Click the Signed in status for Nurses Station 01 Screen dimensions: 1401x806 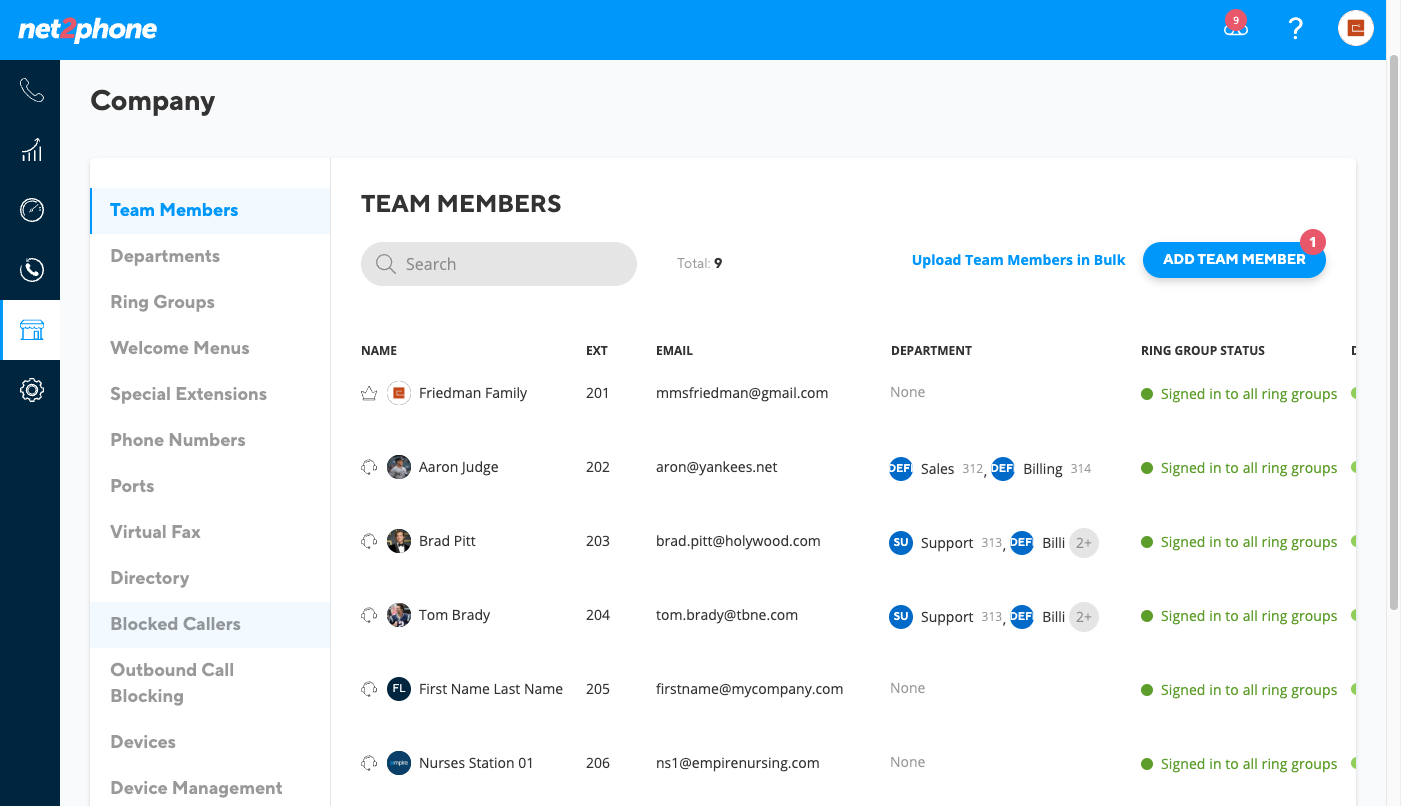1239,764
